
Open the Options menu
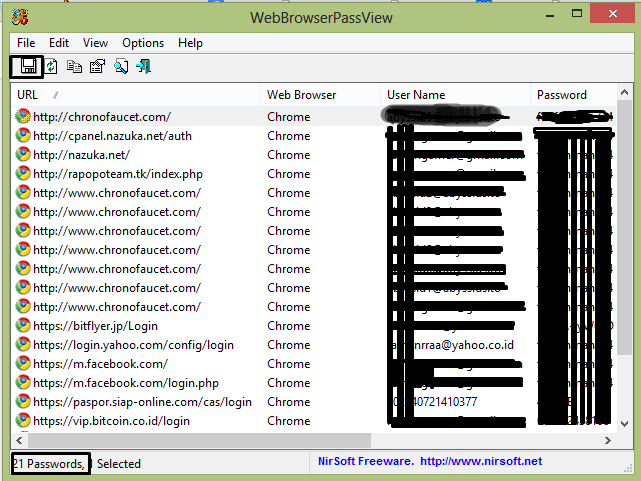[x=143, y=43]
